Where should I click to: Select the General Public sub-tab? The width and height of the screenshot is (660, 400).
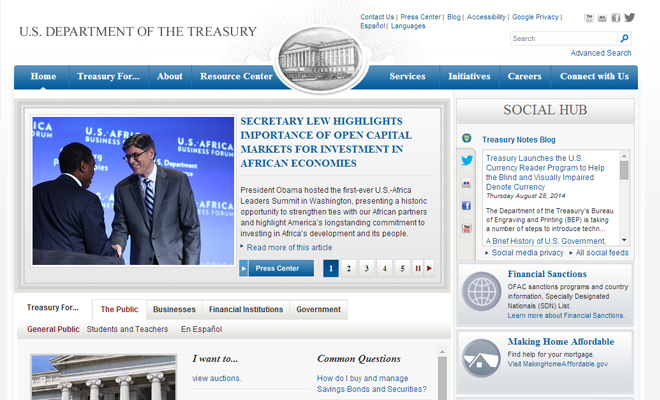click(53, 329)
